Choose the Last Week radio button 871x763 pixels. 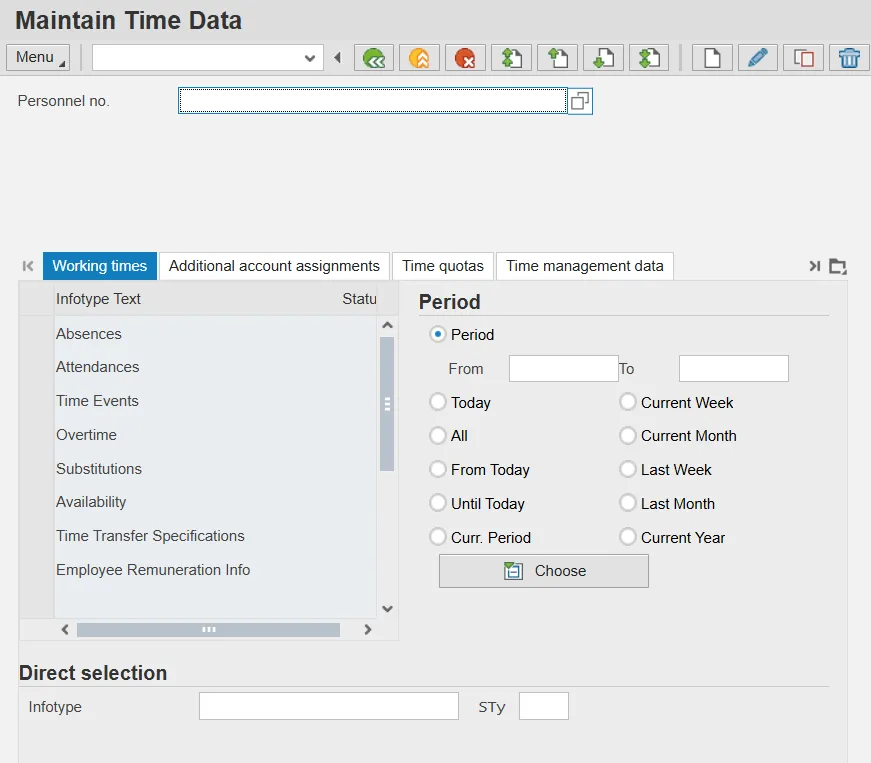628,469
